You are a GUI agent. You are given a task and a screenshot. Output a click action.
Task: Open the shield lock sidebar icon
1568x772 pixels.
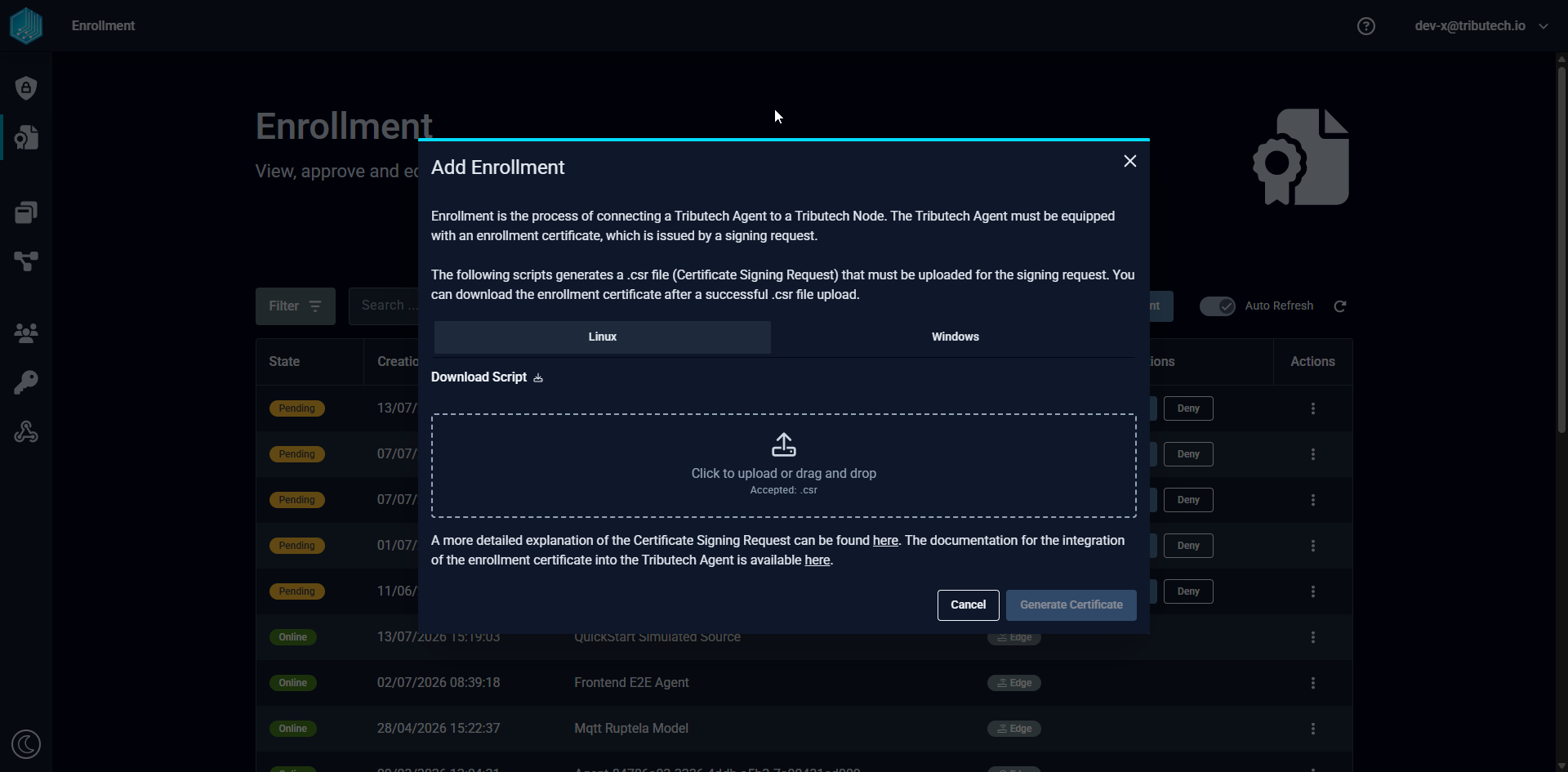(x=26, y=88)
